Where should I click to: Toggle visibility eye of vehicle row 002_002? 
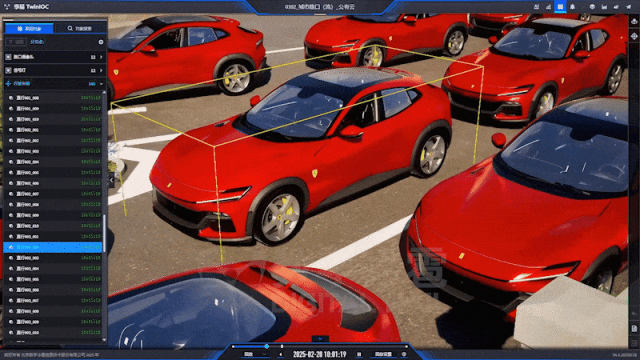click(x=11, y=140)
